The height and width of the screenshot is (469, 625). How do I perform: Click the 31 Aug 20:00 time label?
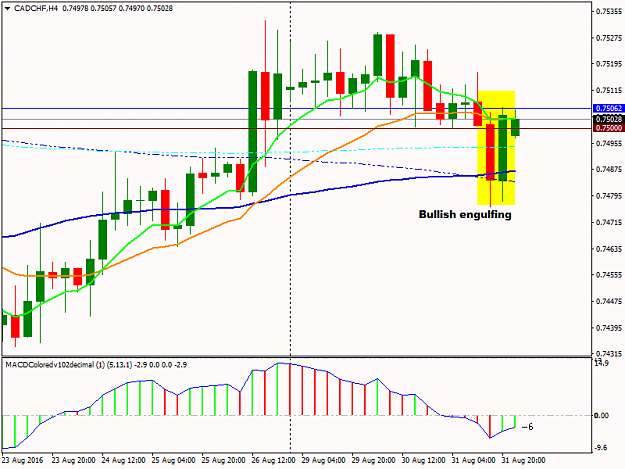(x=523, y=460)
